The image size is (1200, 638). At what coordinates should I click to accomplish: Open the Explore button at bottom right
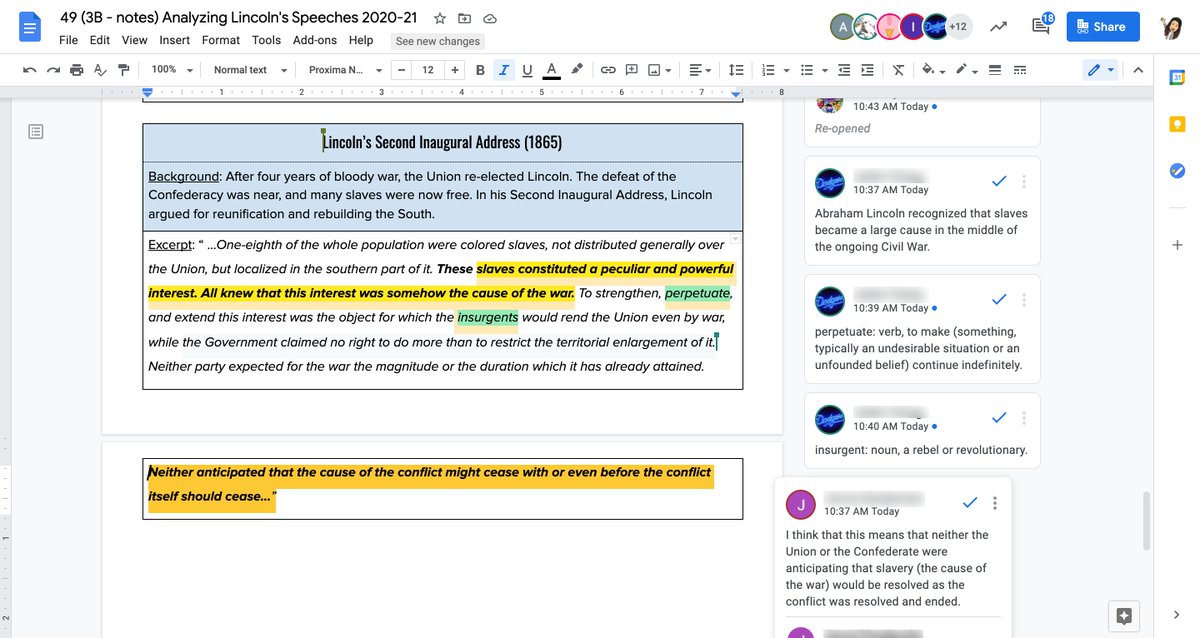coord(1124,615)
